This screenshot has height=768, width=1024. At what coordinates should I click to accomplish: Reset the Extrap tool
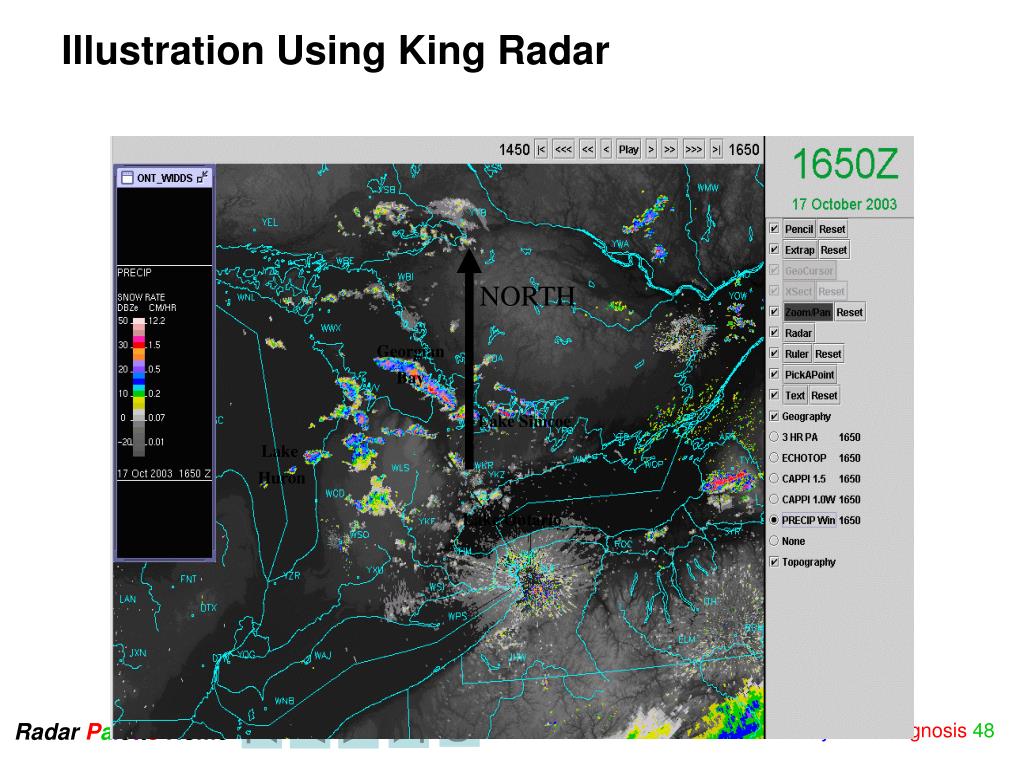point(834,250)
